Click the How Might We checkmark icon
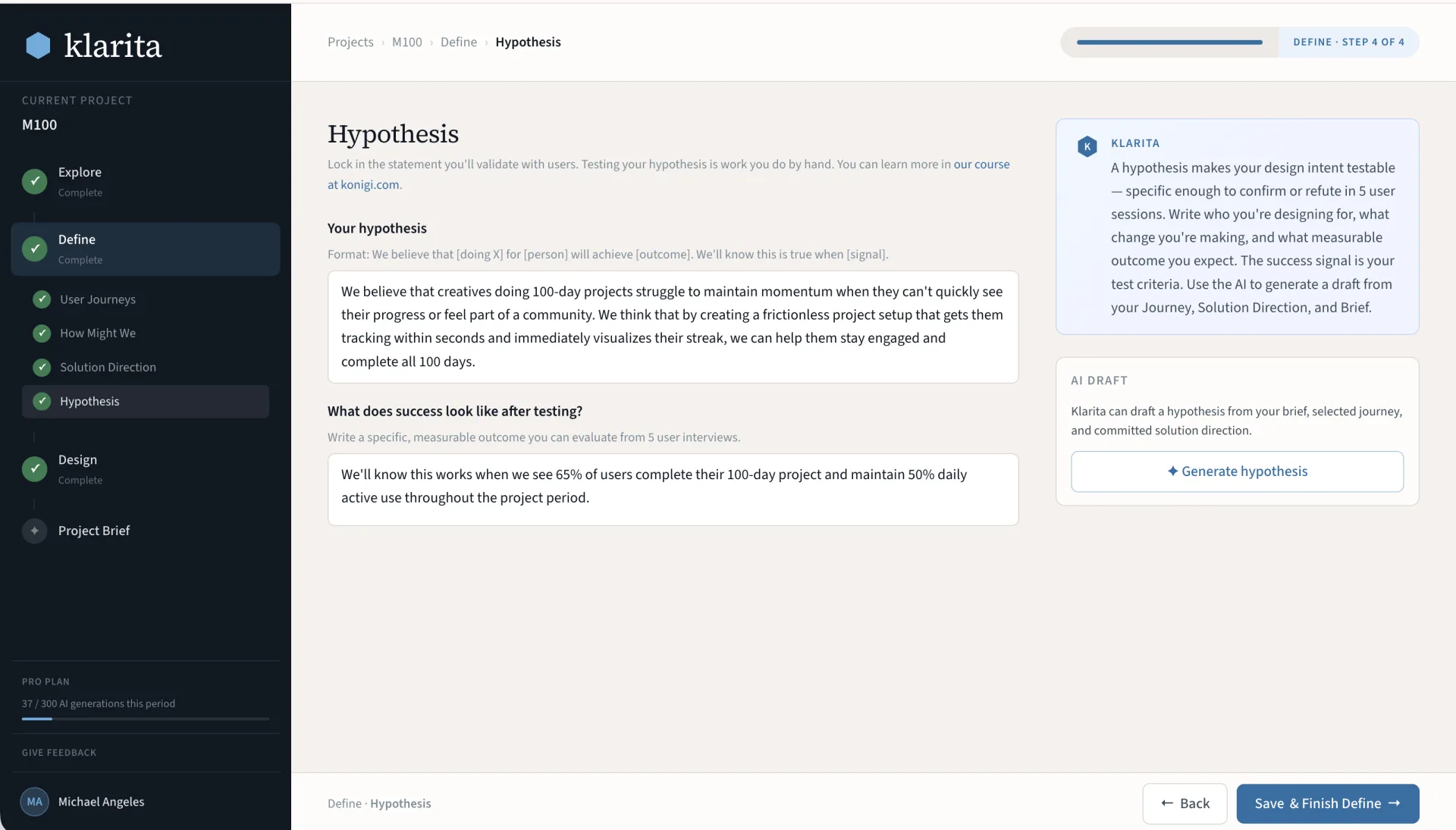 click(x=42, y=334)
